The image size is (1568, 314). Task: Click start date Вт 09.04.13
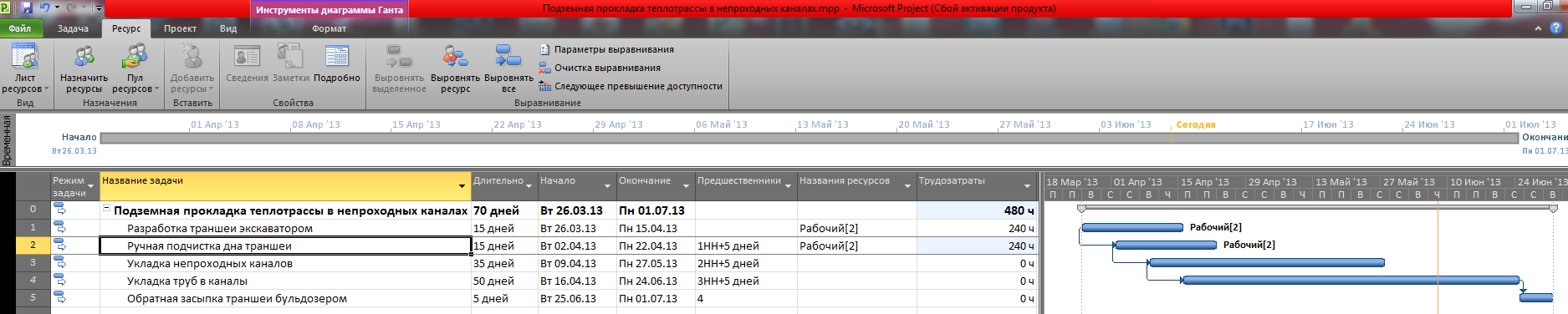coord(577,263)
